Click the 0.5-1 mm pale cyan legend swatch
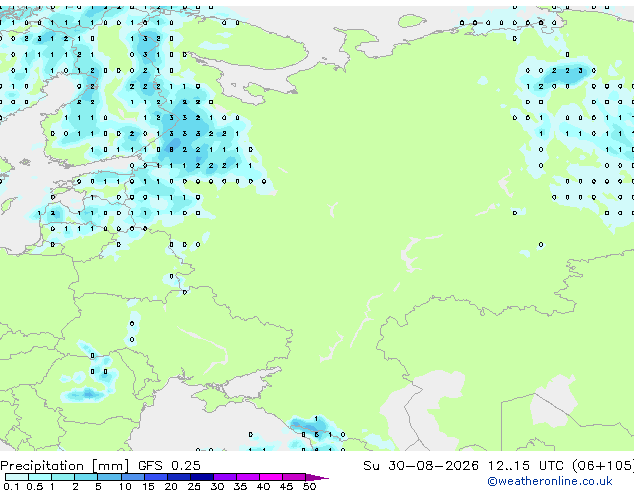This screenshot has height=490, width=634. click(x=40, y=477)
